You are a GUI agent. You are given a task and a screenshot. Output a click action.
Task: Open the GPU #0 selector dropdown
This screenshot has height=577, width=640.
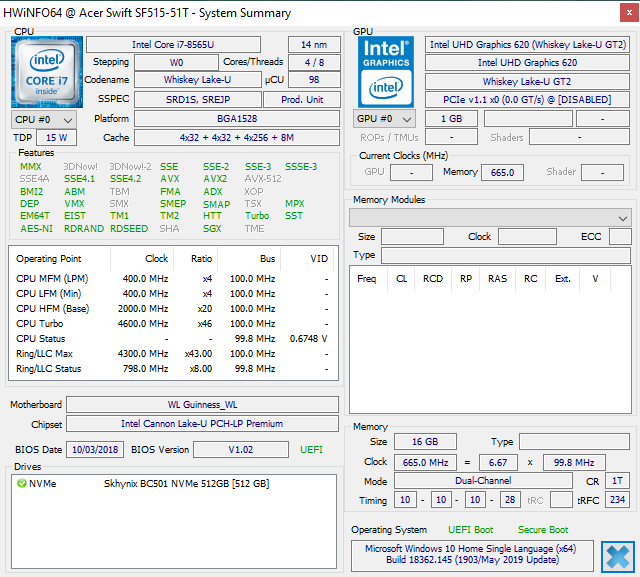click(x=384, y=119)
